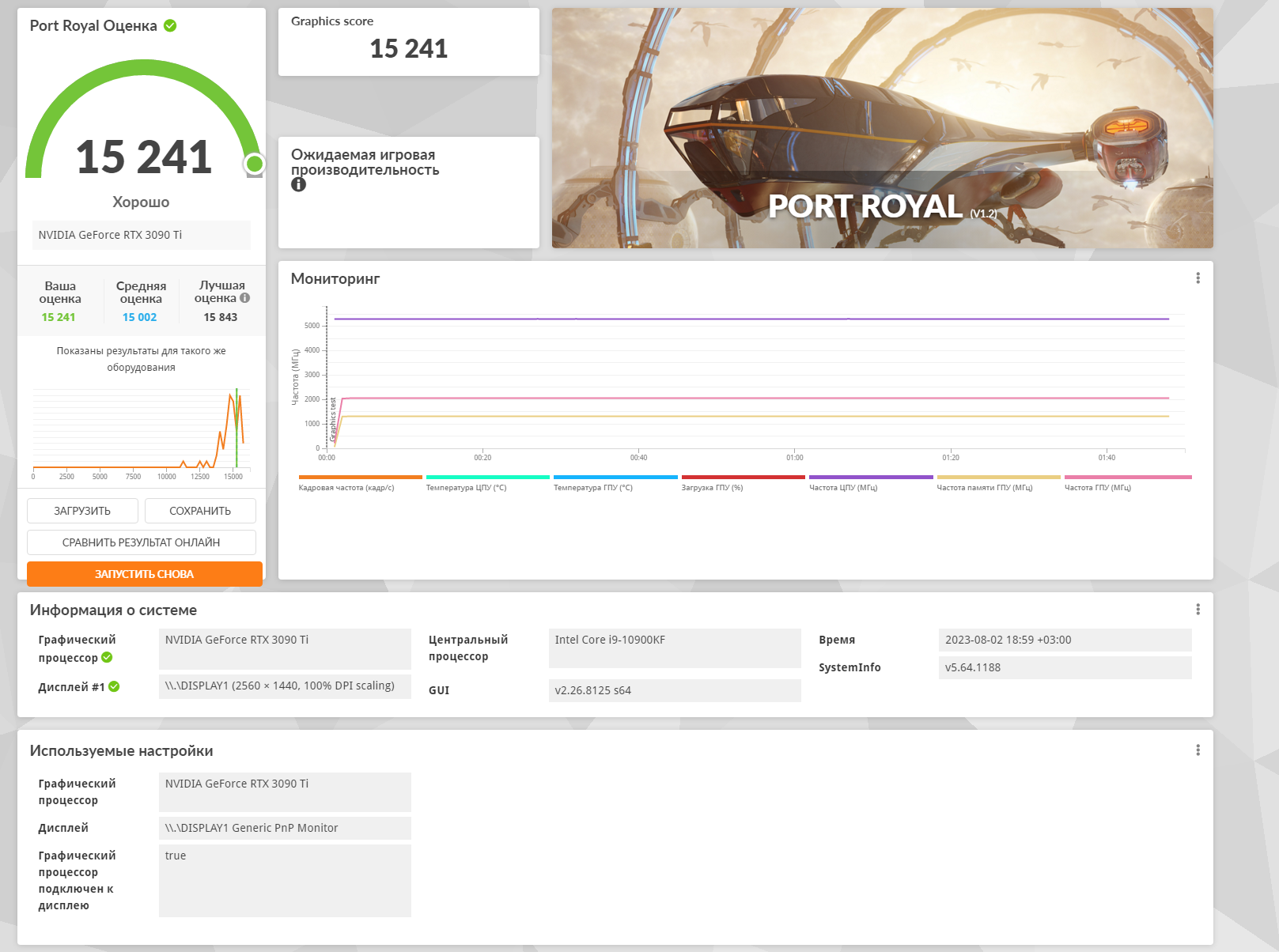The width and height of the screenshot is (1279, 952).
Task: Click the purple CPU frequency line in the monitoring chart
Action: coord(751,319)
